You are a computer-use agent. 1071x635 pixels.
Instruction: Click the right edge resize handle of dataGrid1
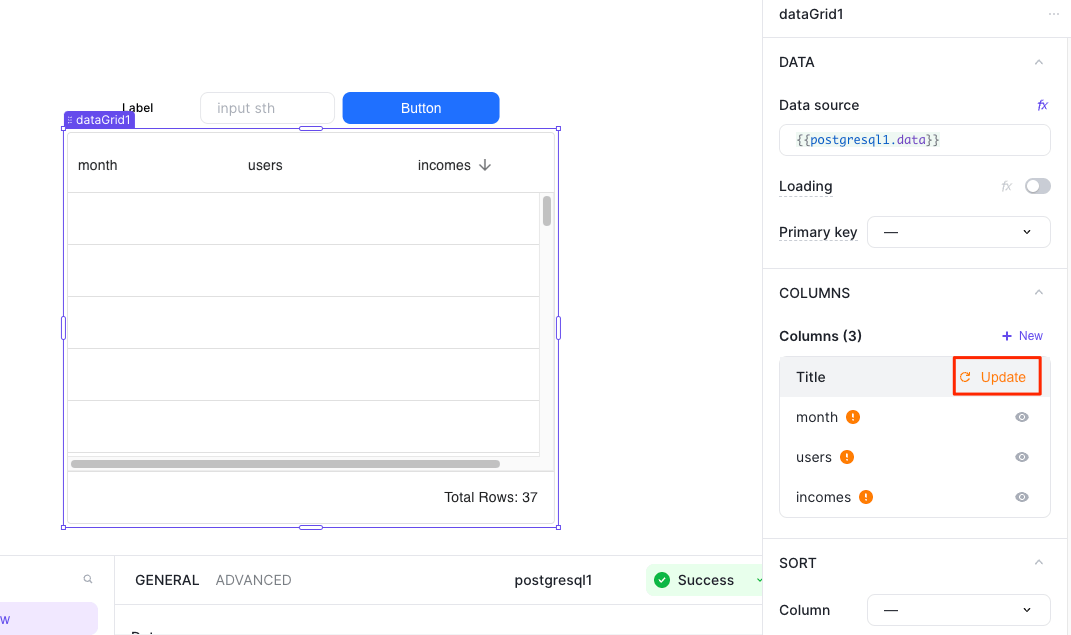point(559,328)
